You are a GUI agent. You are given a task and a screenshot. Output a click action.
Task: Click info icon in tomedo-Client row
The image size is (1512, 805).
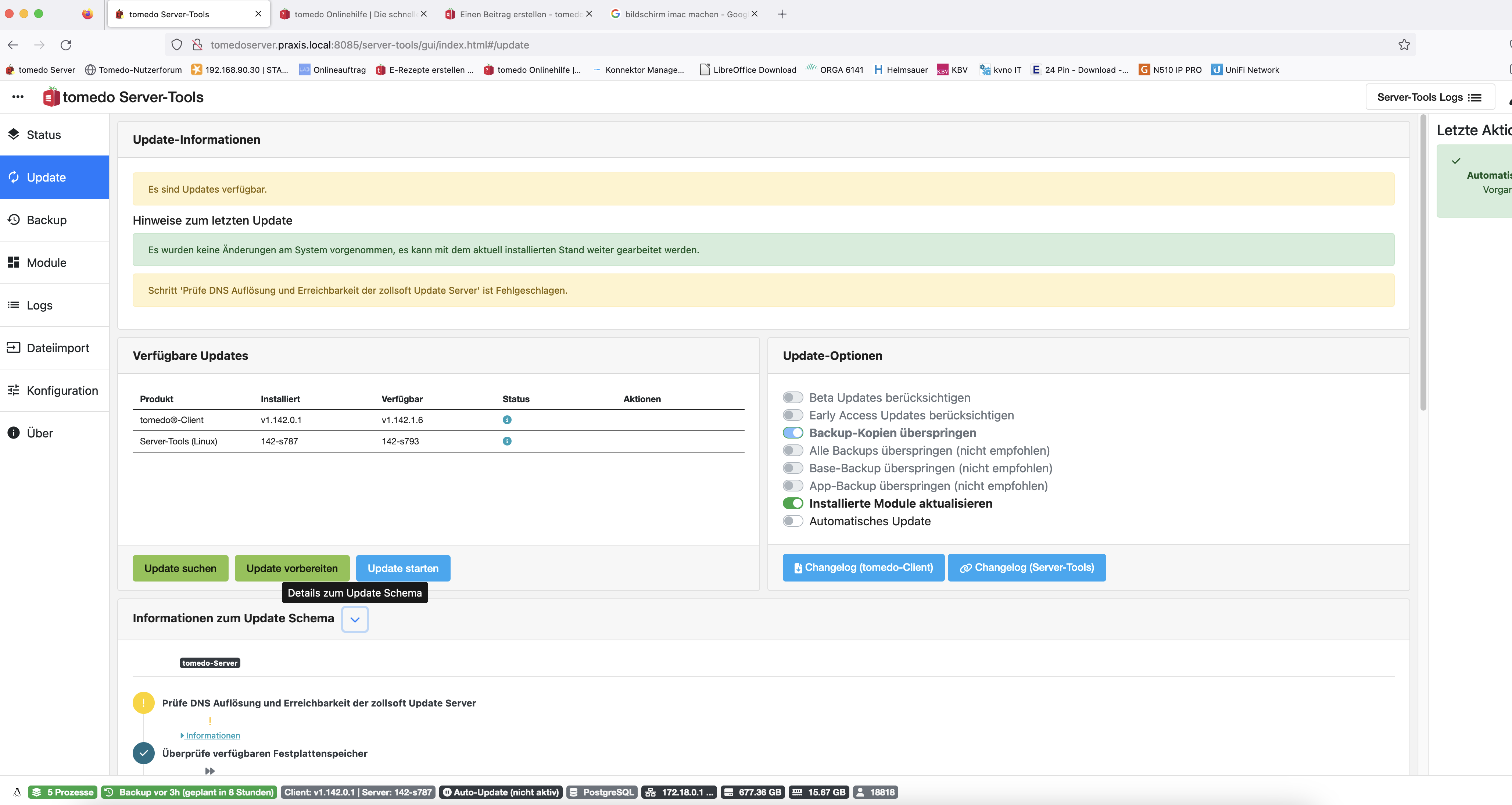tap(507, 420)
